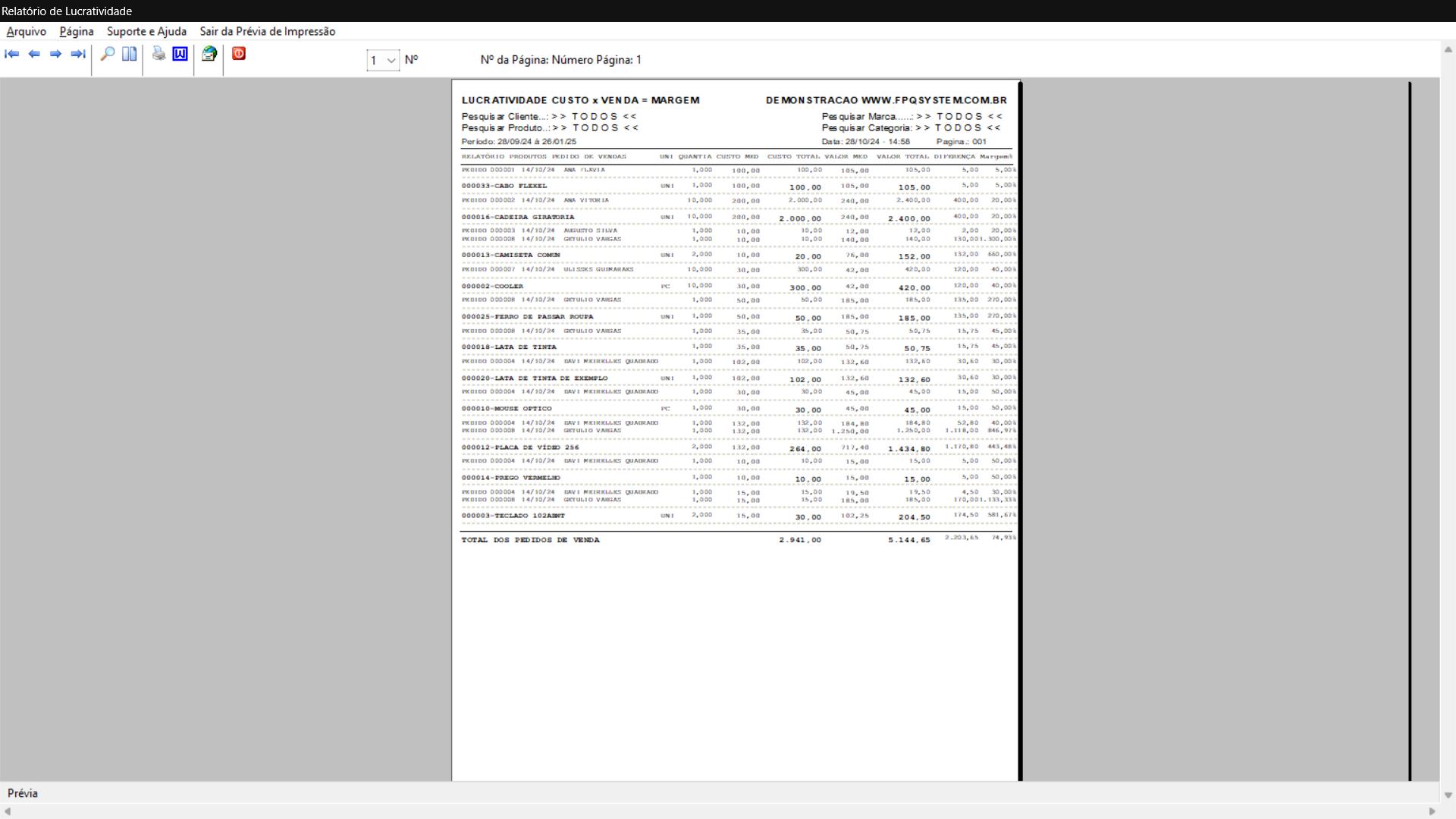Click product row '000020-LATA DE TINTA DE EXEMPLO'
The image size is (1456, 819).
pyautogui.click(x=739, y=378)
